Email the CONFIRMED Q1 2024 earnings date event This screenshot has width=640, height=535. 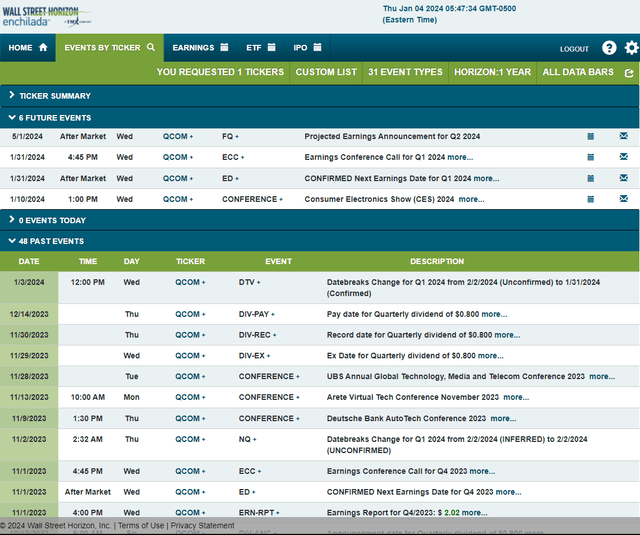click(x=624, y=178)
